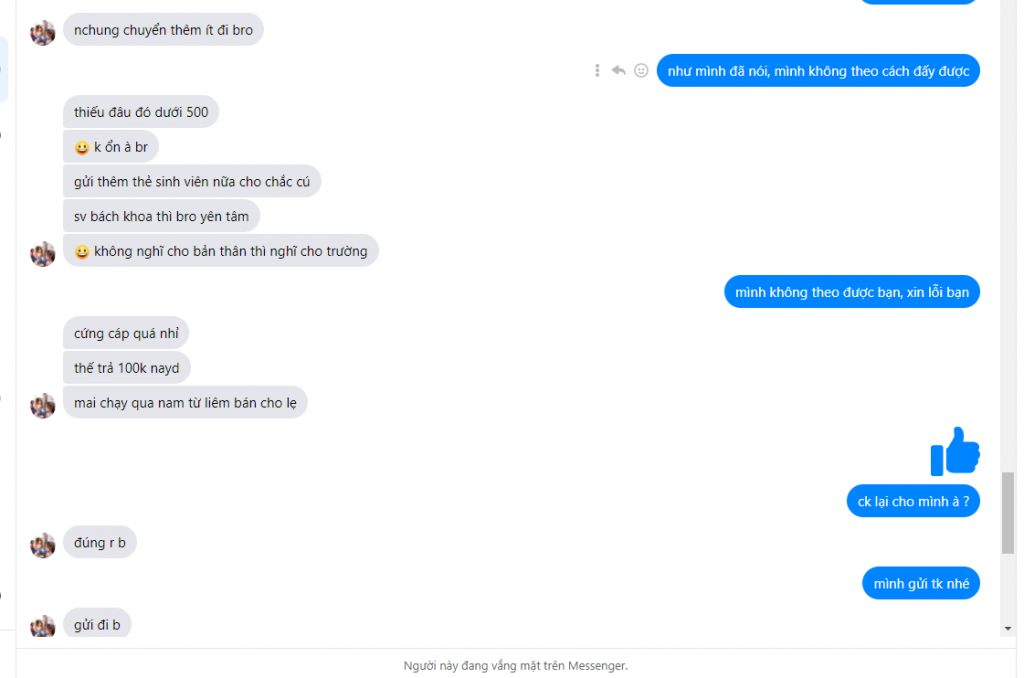The image size is (1024, 678).
Task: Click the 'ck lại cho mình à ?' bubble
Action: point(913,501)
